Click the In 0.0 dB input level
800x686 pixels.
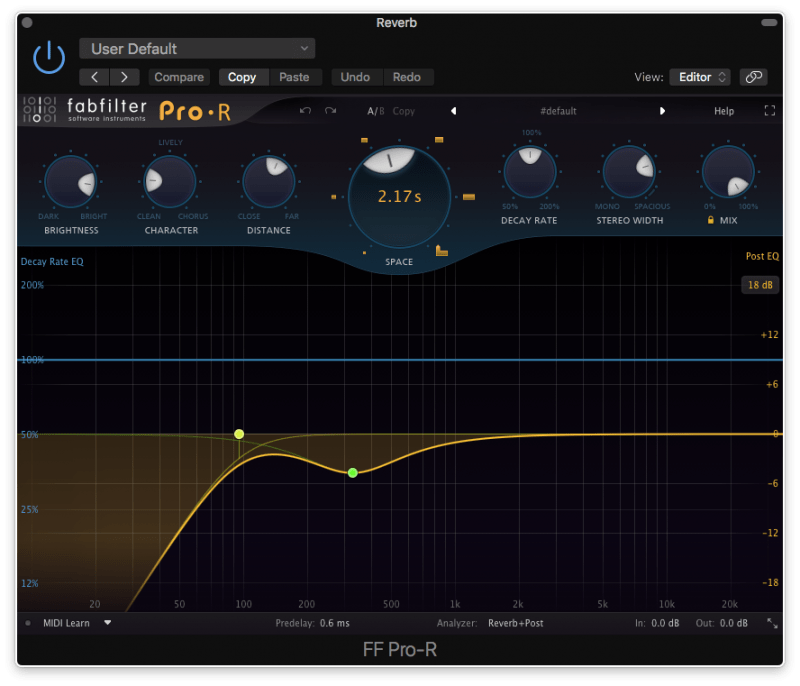pyautogui.click(x=665, y=623)
